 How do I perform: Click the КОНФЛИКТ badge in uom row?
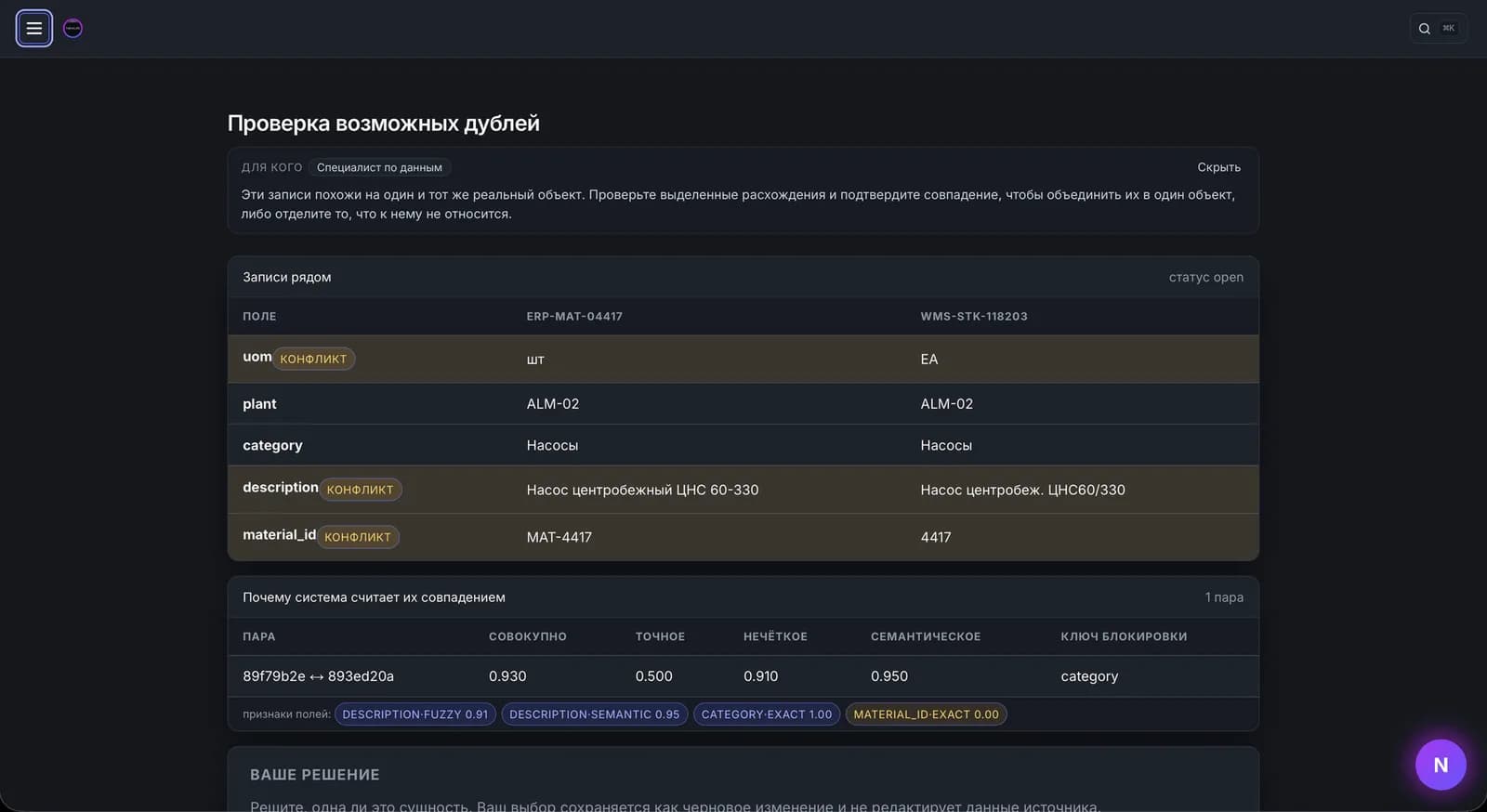tap(313, 359)
